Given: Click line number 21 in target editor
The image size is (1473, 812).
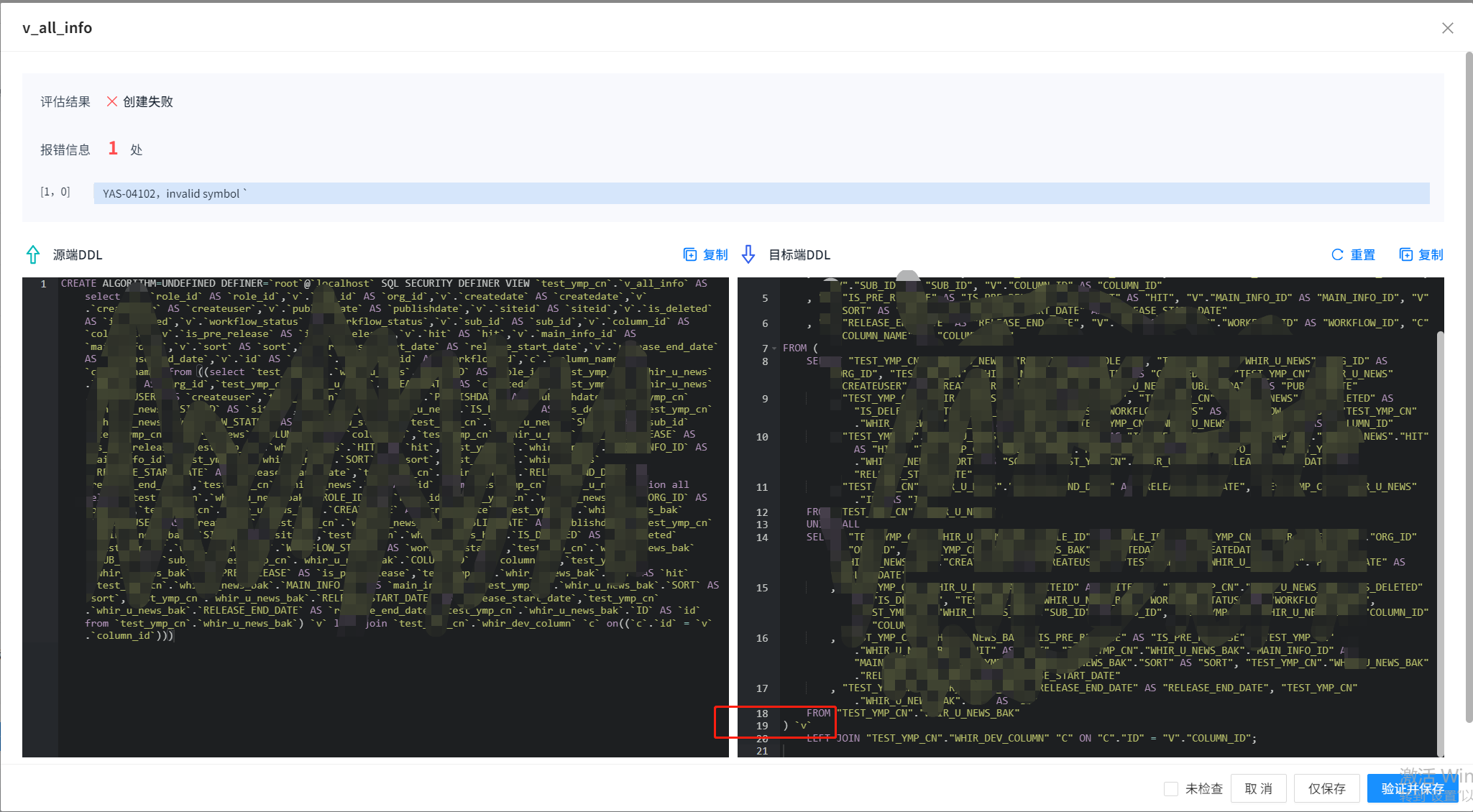Looking at the screenshot, I should tap(762, 751).
